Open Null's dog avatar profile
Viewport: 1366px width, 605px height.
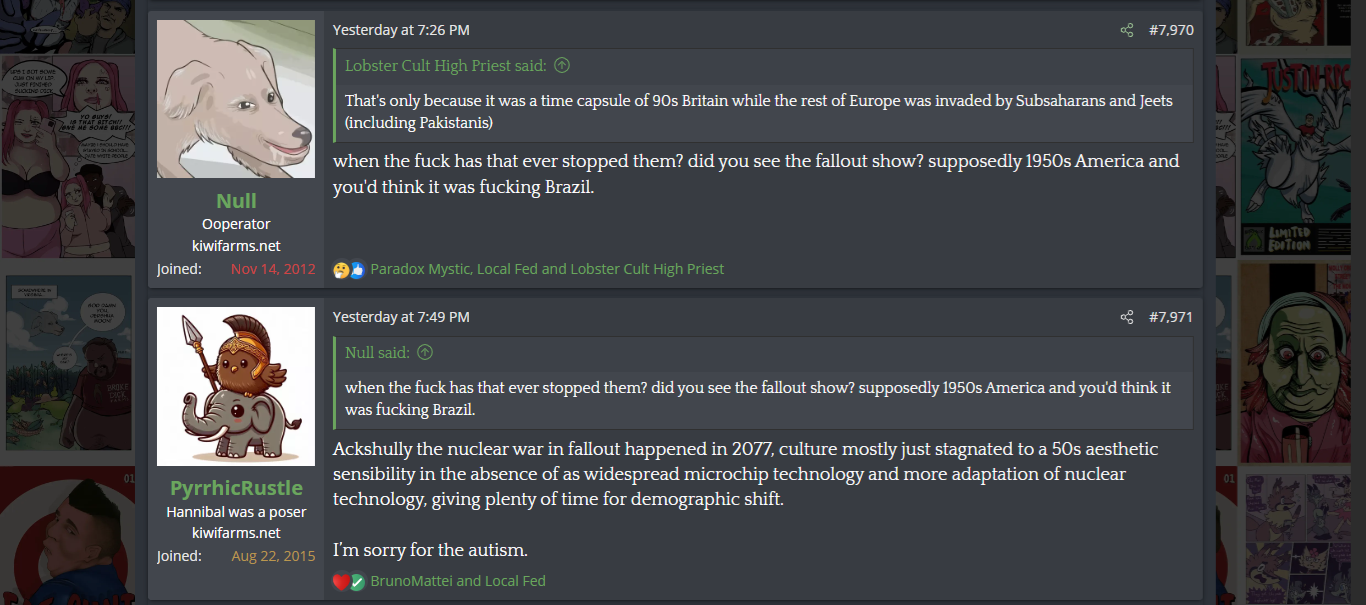pyautogui.click(x=236, y=99)
